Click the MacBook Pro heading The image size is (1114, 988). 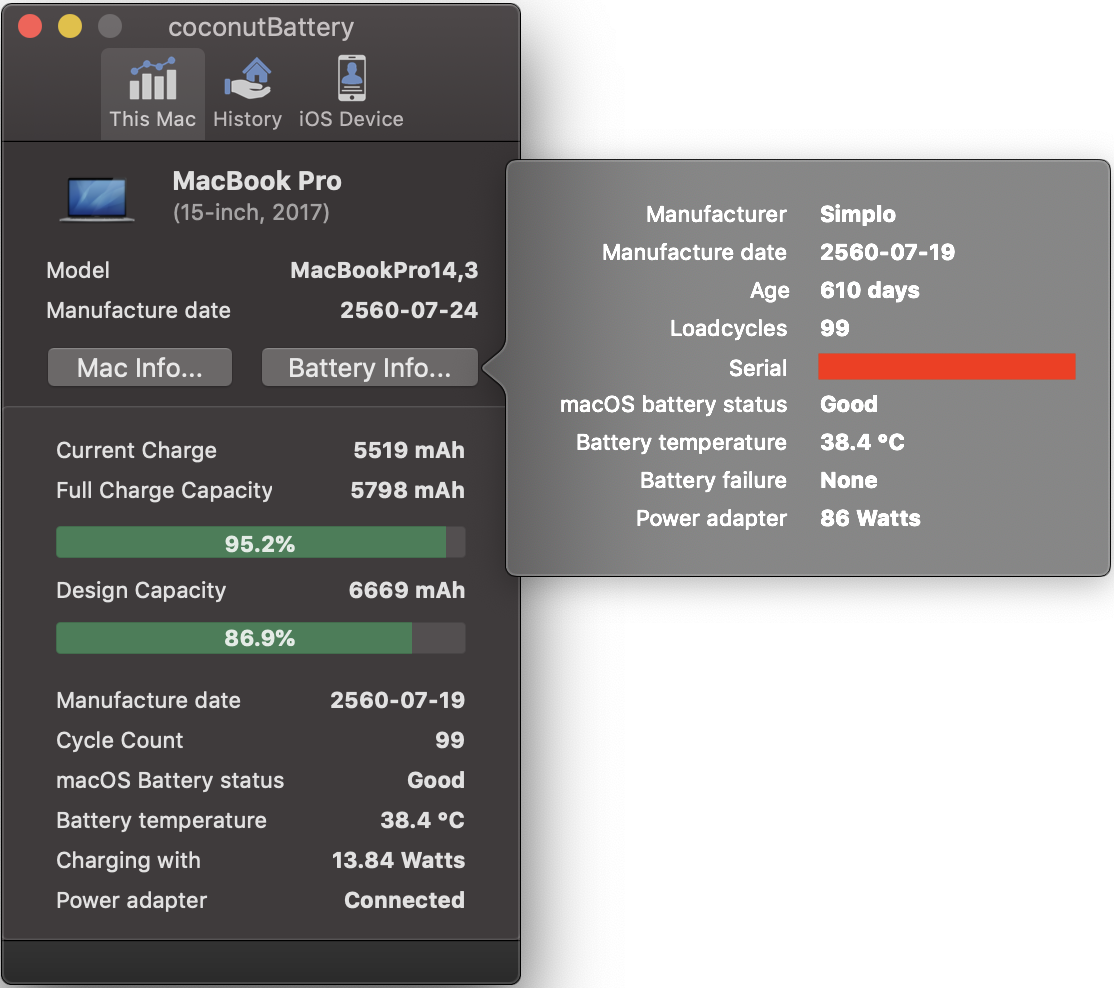coord(257,181)
